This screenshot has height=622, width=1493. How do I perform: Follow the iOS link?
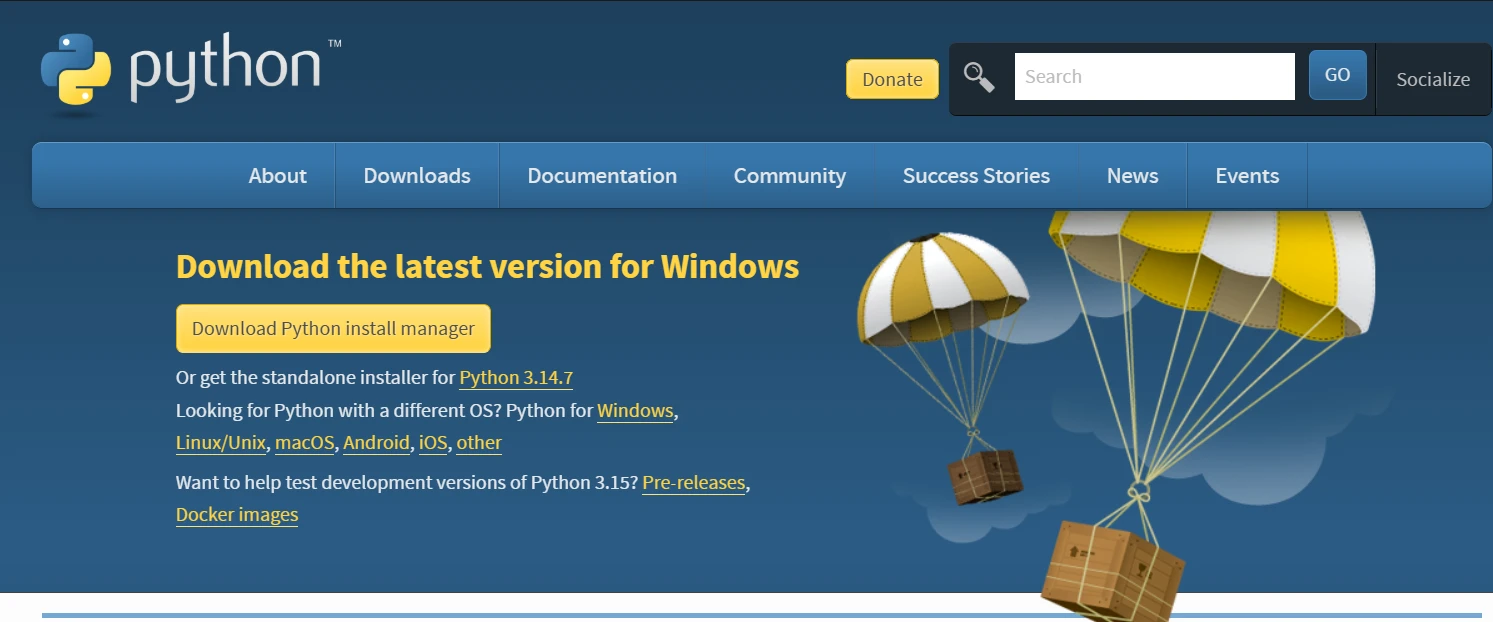433,443
